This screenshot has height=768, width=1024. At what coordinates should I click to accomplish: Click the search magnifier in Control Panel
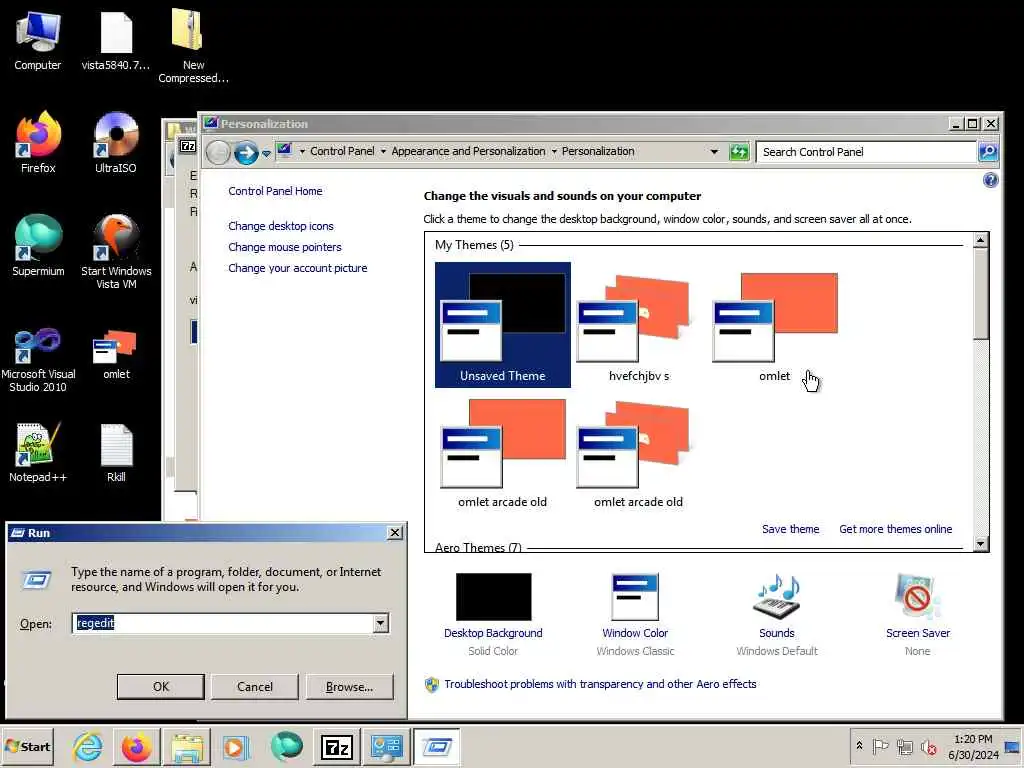pyautogui.click(x=988, y=152)
